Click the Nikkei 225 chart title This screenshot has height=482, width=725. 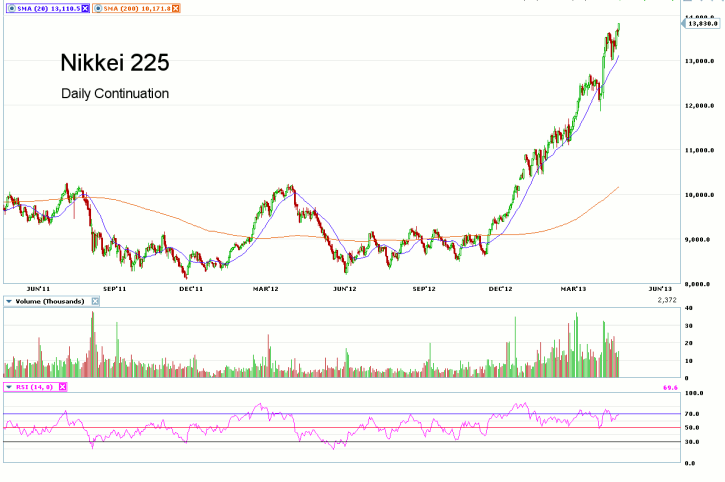point(115,63)
